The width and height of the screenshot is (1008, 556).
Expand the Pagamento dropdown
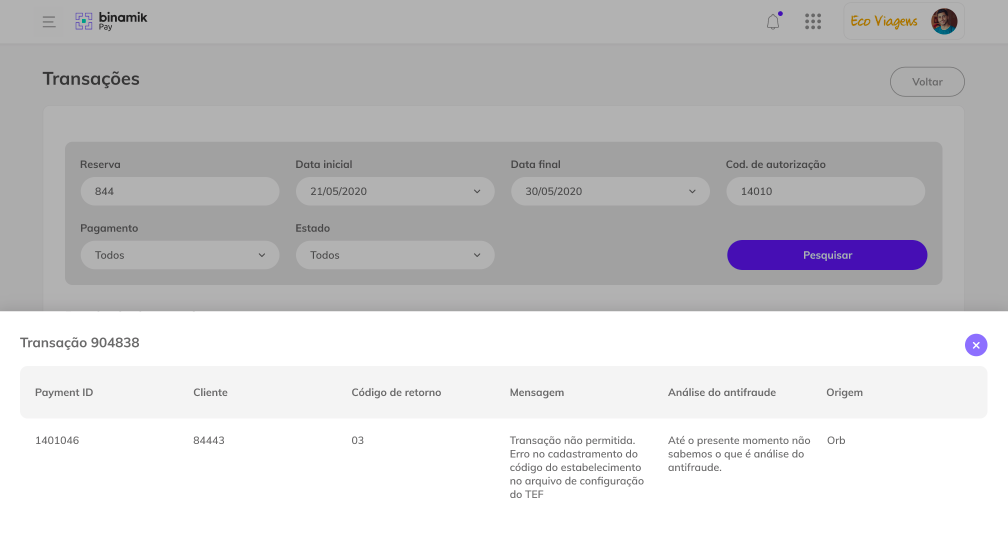click(180, 255)
